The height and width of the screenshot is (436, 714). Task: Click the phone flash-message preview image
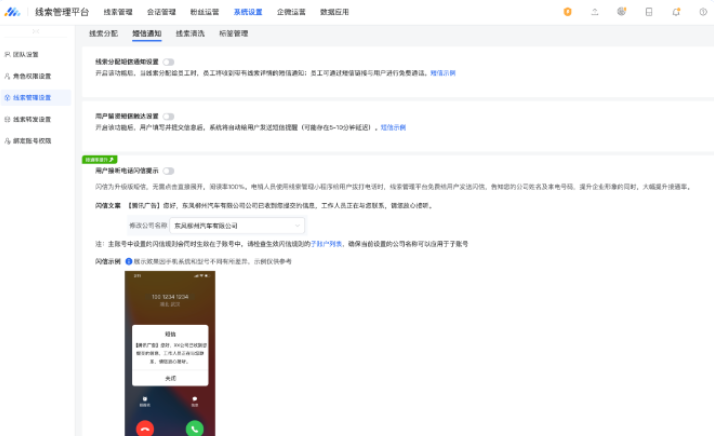click(170, 354)
